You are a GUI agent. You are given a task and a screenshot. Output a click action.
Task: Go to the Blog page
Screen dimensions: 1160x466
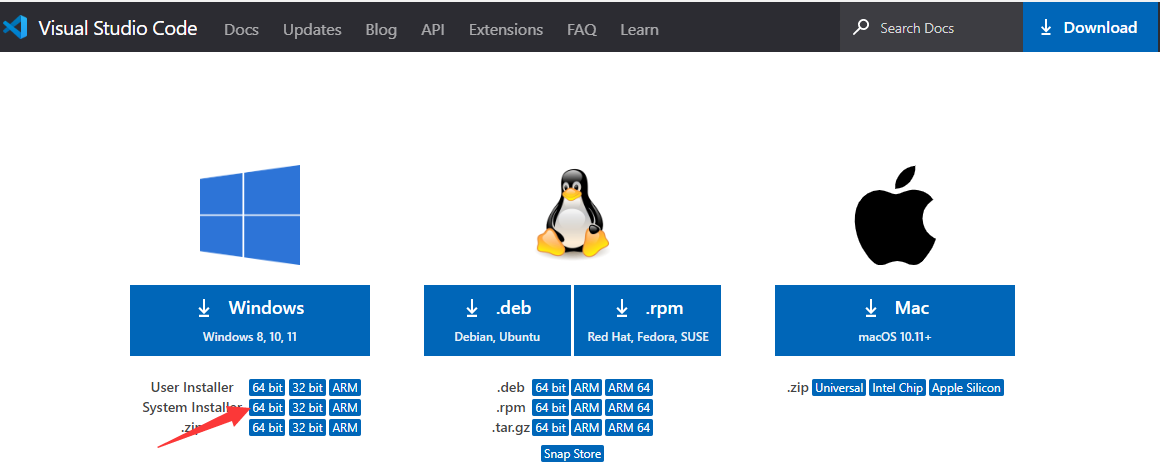pos(381,29)
